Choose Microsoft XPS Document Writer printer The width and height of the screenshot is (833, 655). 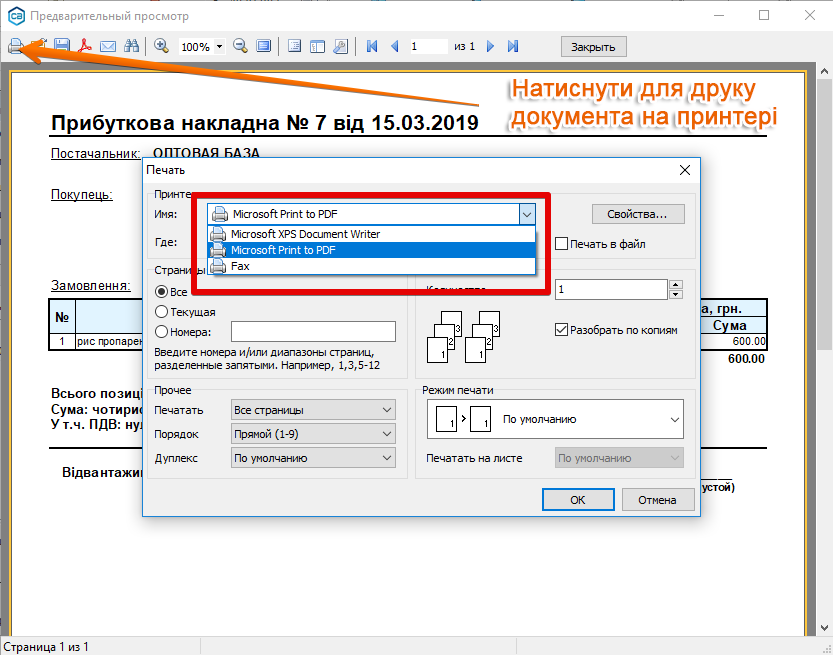371,234
